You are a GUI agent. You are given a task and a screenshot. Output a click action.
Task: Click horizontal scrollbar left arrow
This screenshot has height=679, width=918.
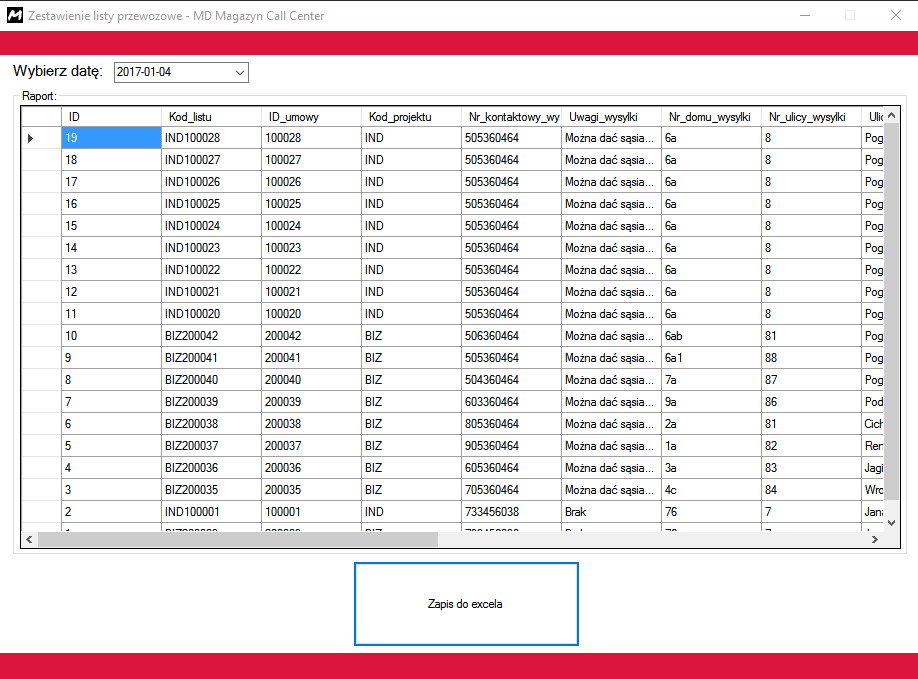(x=29, y=539)
